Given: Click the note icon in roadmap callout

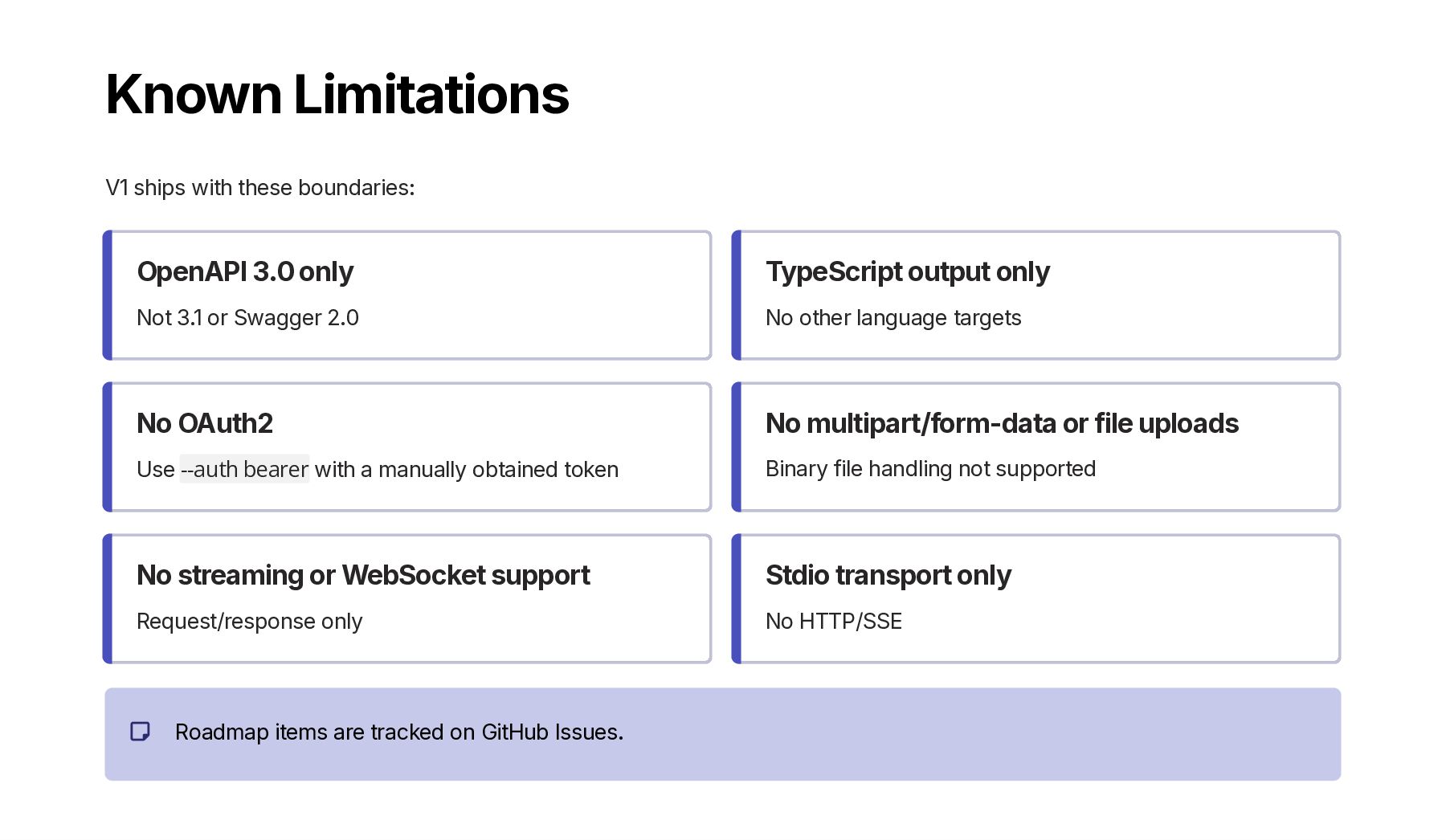Looking at the screenshot, I should (140, 732).
